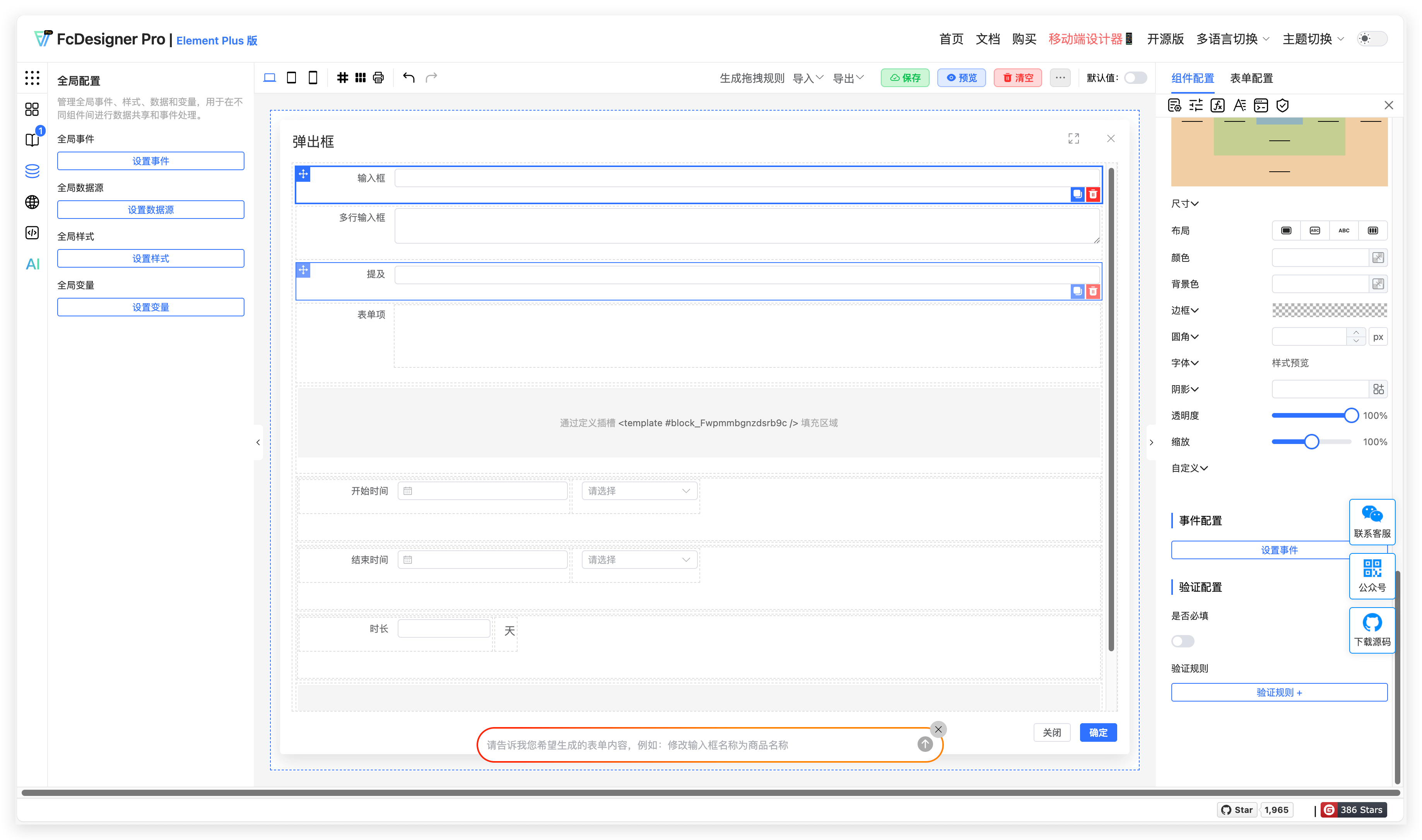1422x840 pixels.
Task: Open the AI assistant in left sidebar
Action: point(32,264)
